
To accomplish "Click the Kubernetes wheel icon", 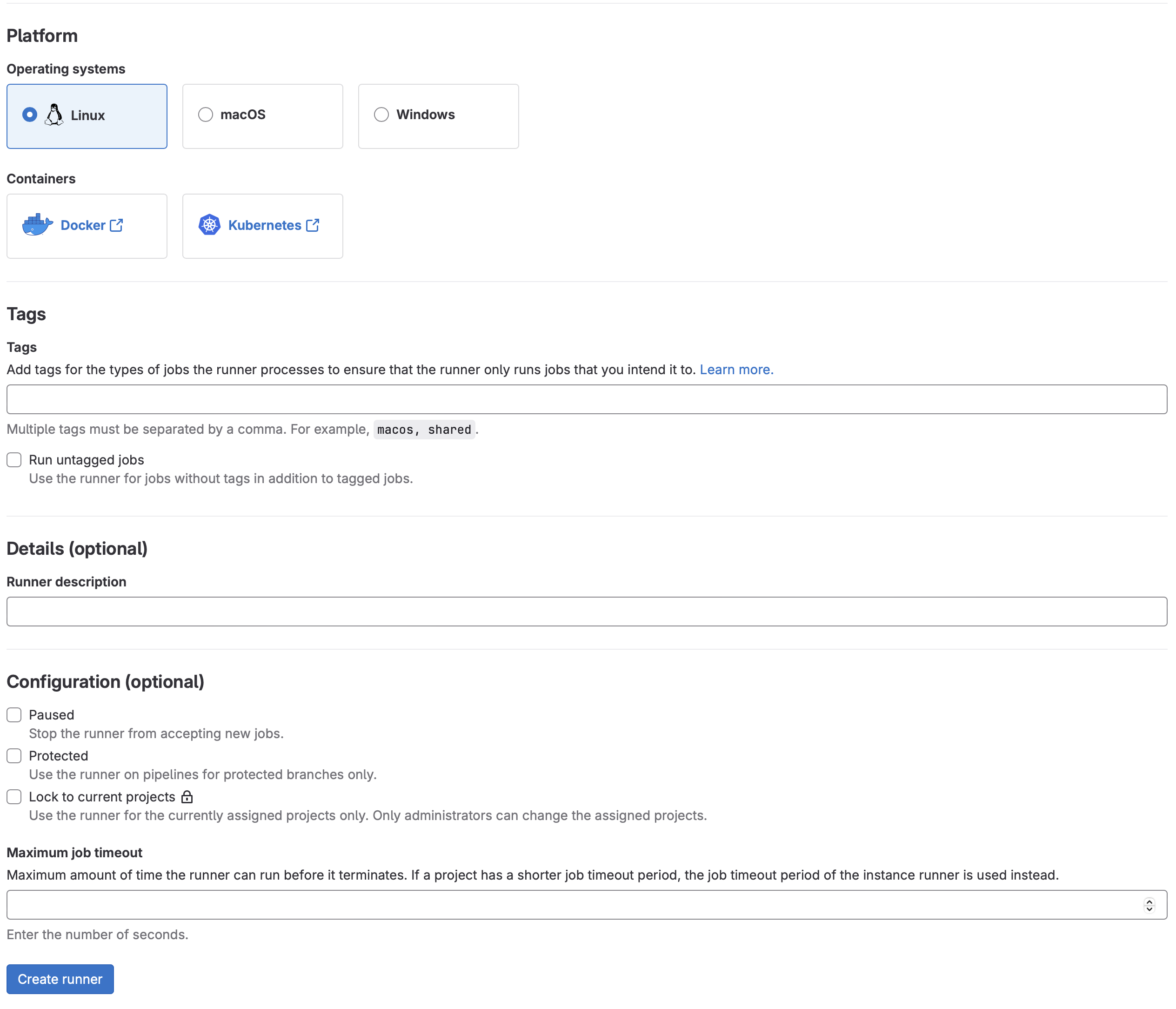I will point(209,224).
